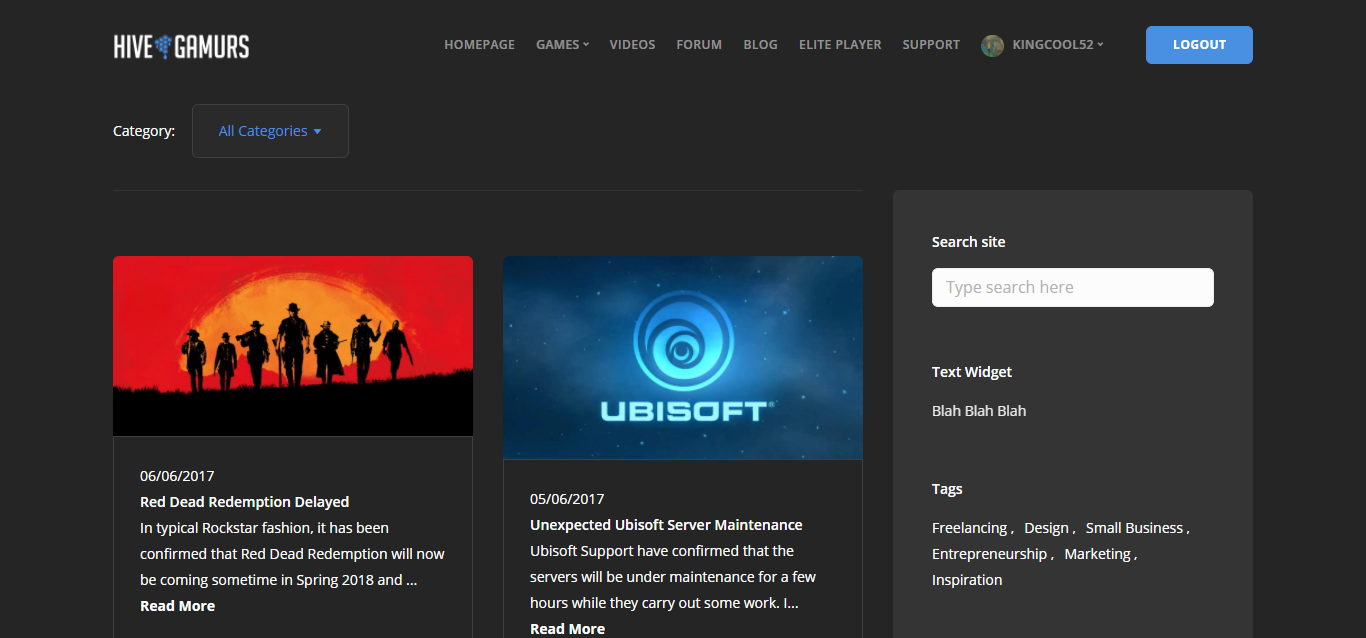Open Unexpected Ubisoft Server Maintenance title
The width and height of the screenshot is (1366, 638).
[x=666, y=525]
